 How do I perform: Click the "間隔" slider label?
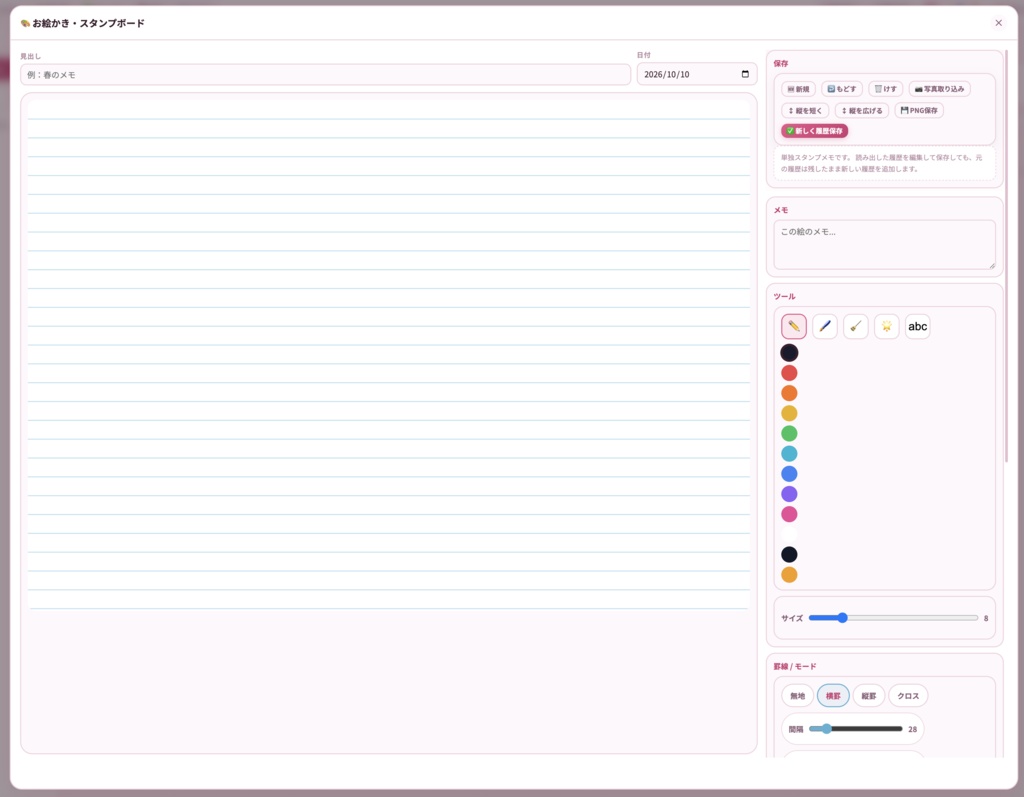point(796,729)
